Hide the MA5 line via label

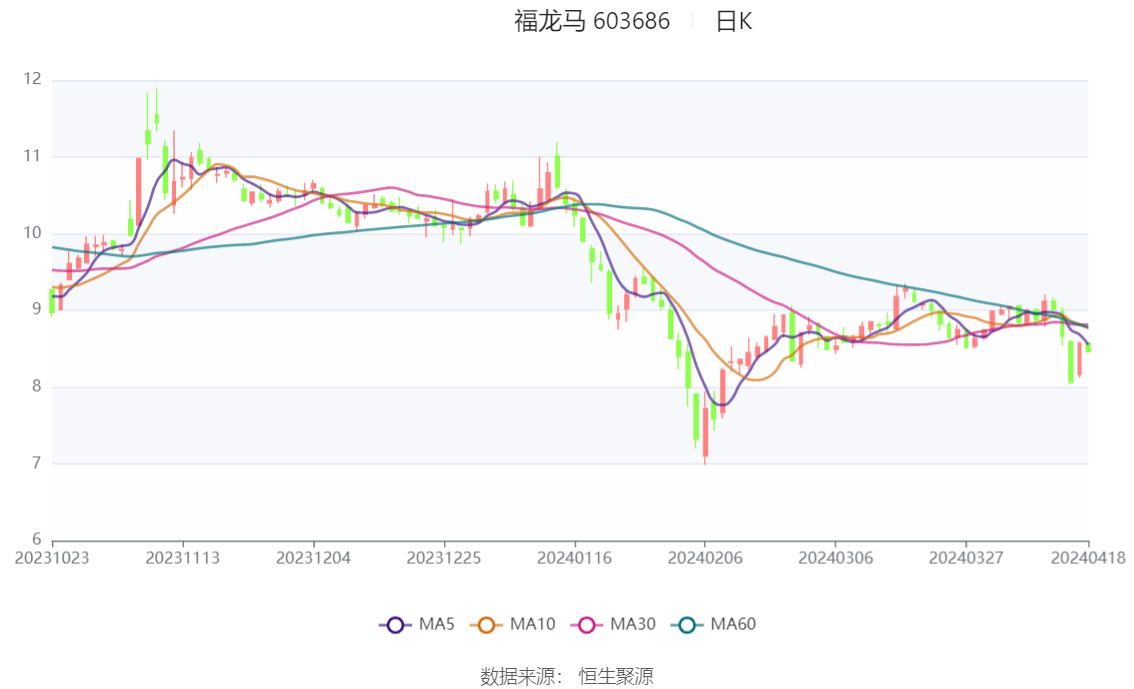437,625
